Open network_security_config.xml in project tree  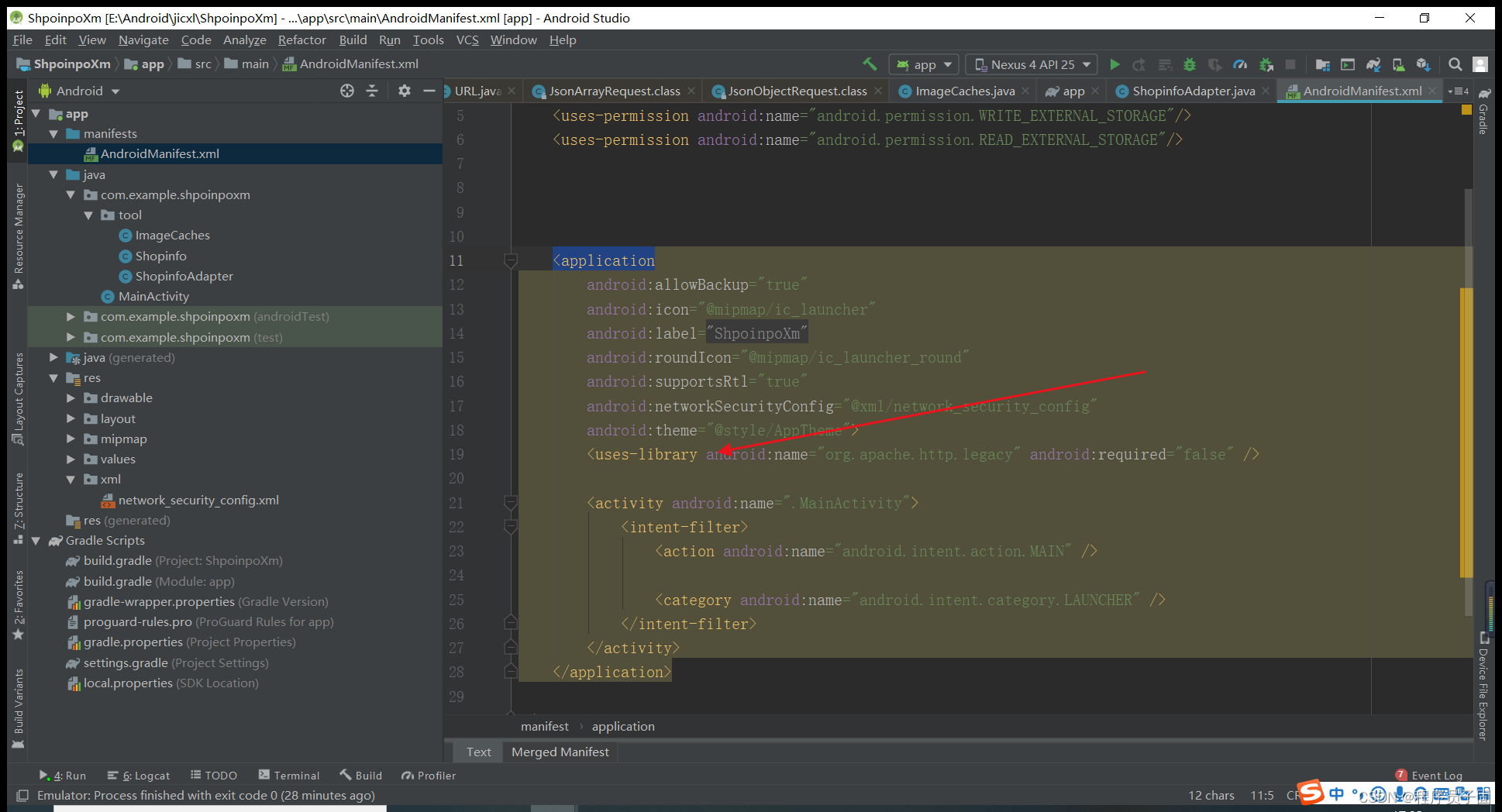click(x=198, y=501)
